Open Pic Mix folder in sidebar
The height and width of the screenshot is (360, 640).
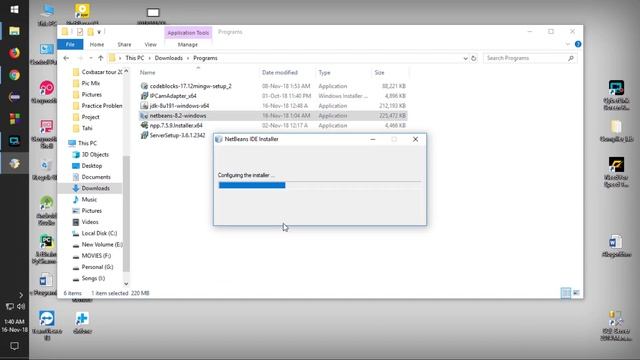[x=90, y=83]
